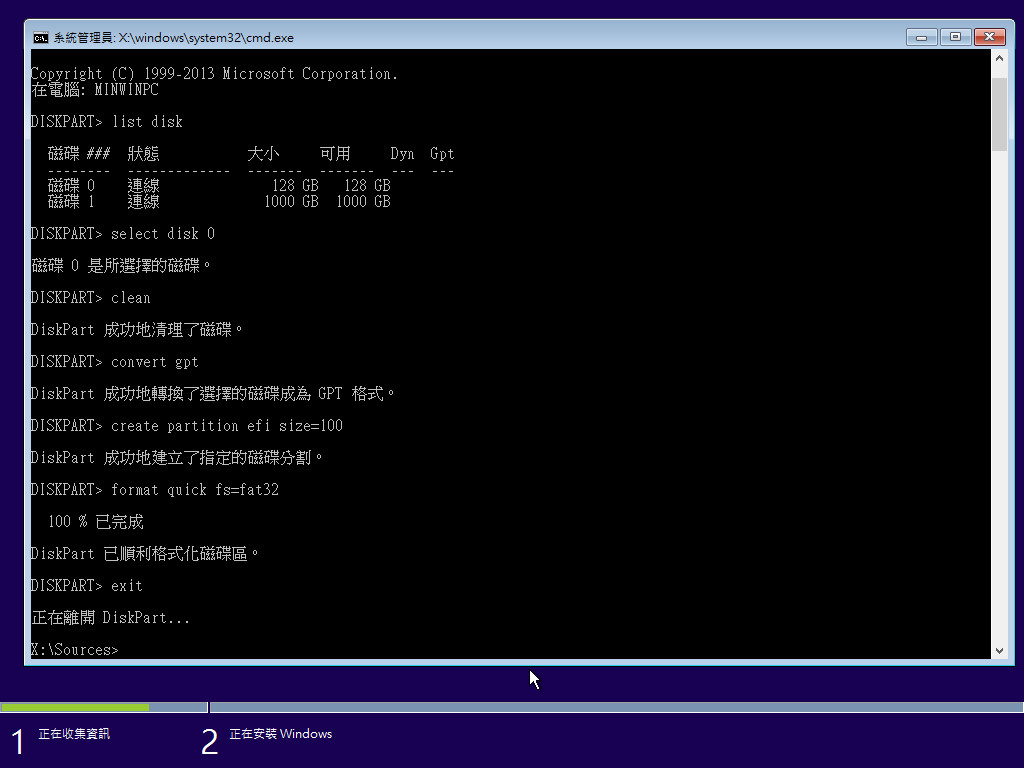Click the window title 'X:\windows\system32\cmd.exe'
The width and height of the screenshot is (1024, 768).
point(206,38)
